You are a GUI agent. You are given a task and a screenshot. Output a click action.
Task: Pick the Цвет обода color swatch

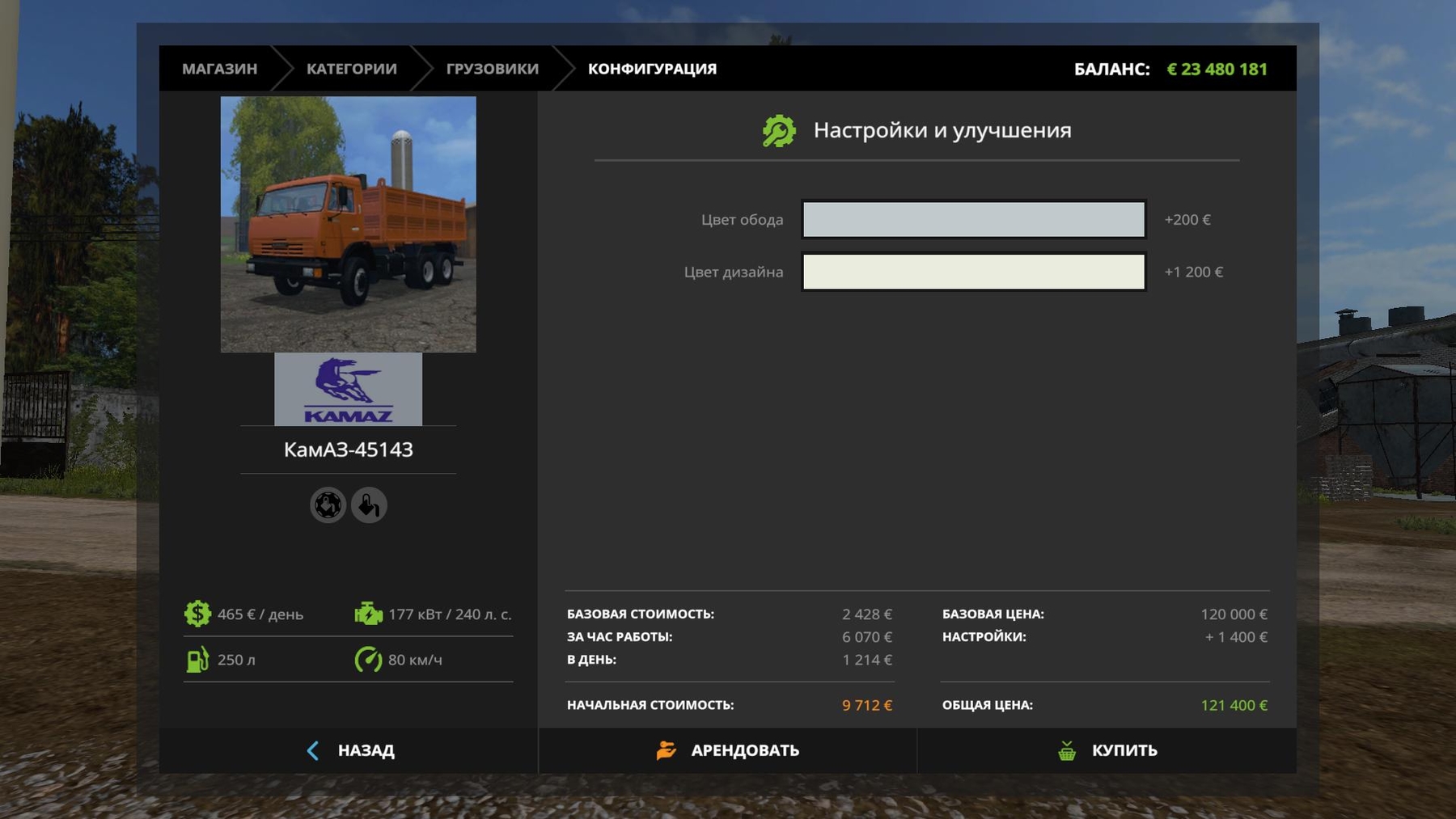973,220
